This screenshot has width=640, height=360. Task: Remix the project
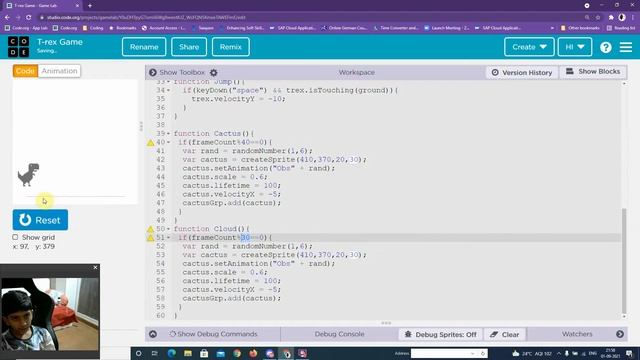pos(231,47)
